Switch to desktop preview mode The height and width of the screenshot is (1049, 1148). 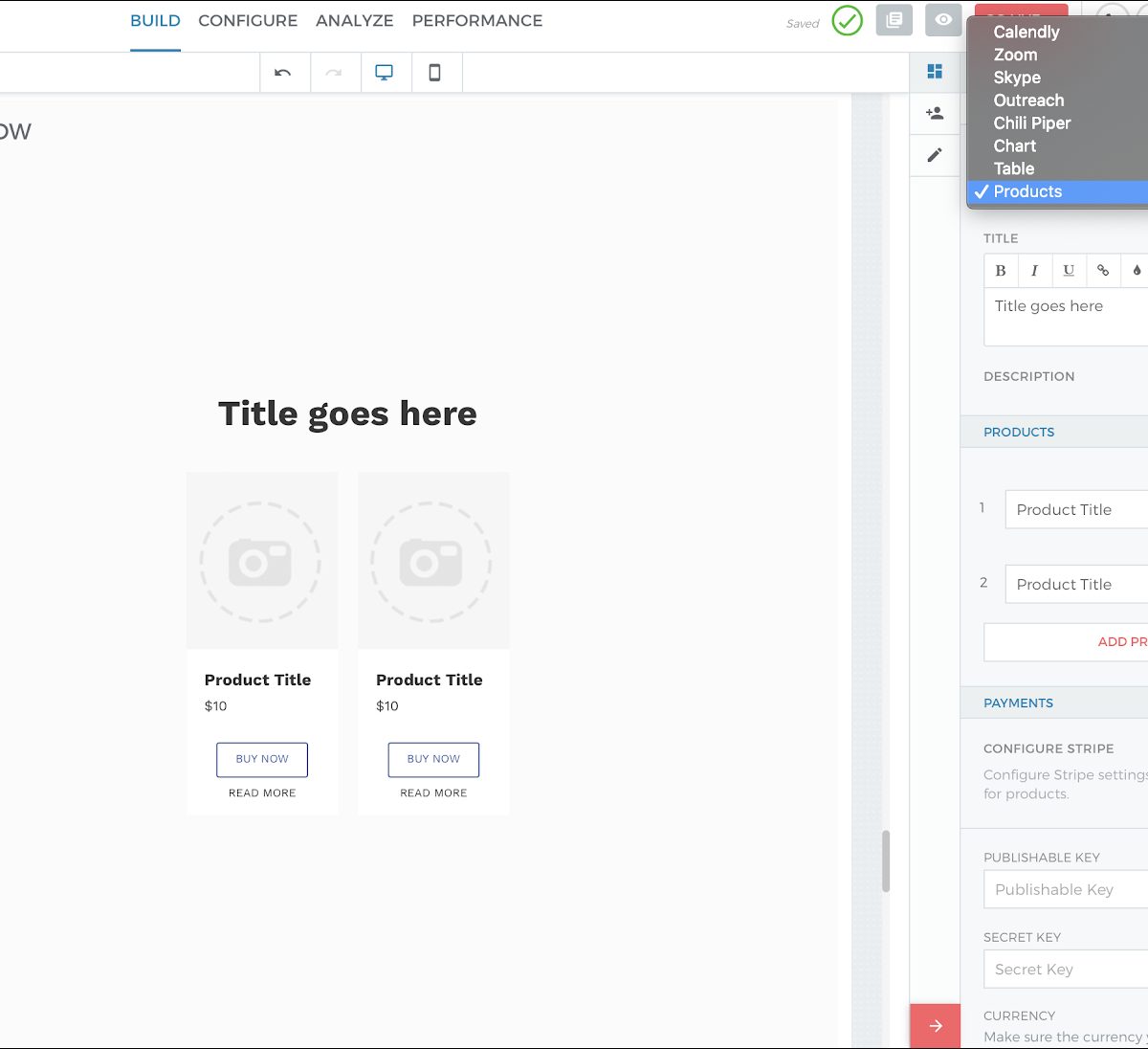click(384, 73)
